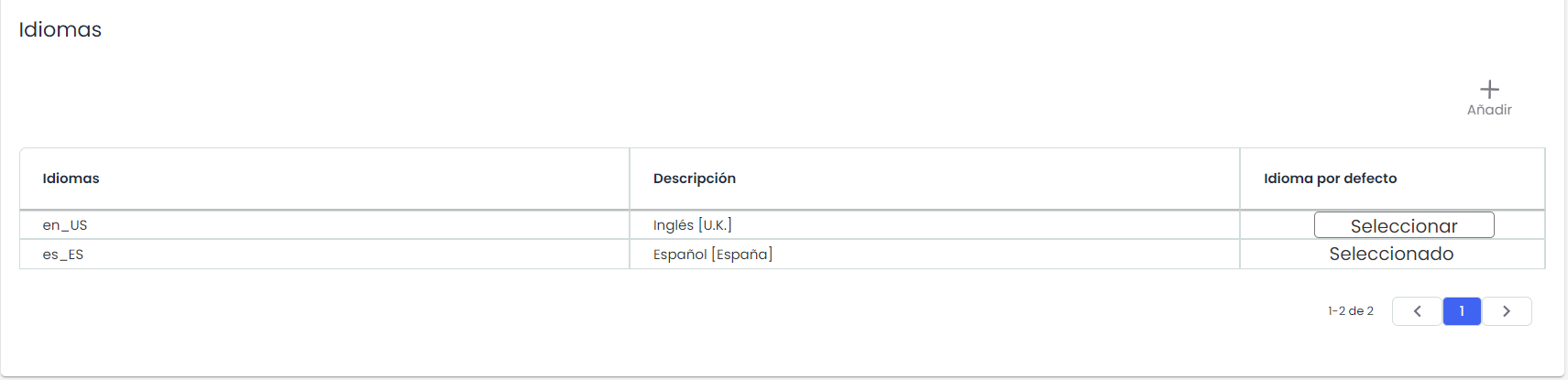Select the es_ES language code cell
Viewport: 1568px width, 380px height.
63,255
